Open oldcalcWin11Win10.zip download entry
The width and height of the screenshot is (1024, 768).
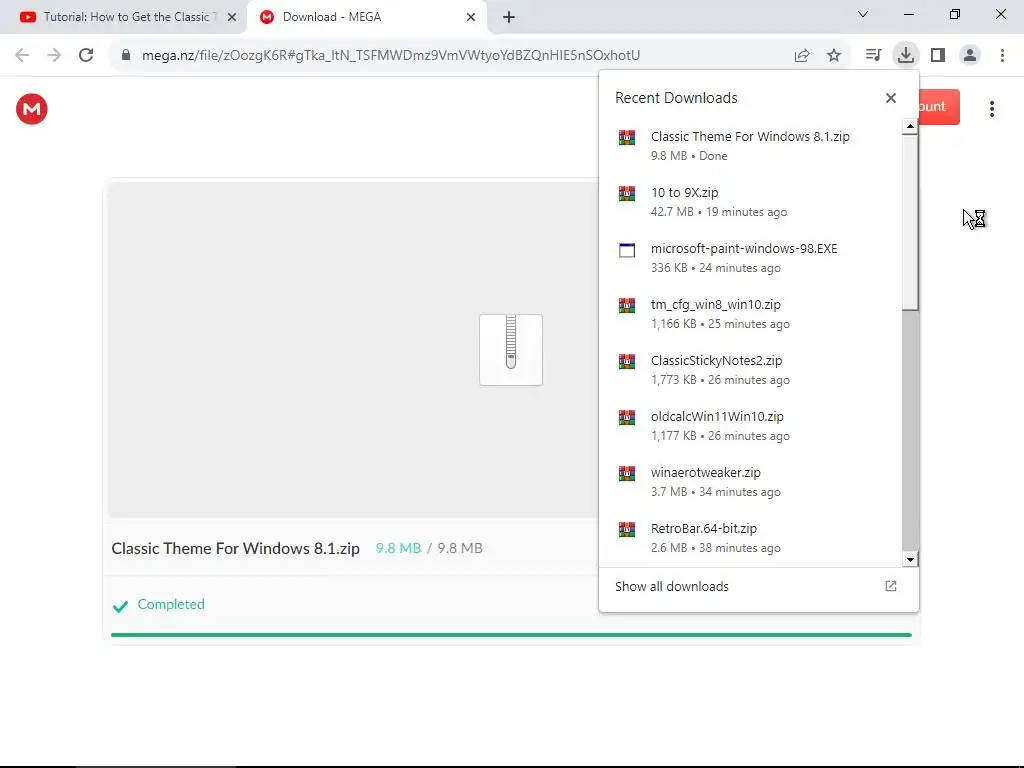click(750, 426)
